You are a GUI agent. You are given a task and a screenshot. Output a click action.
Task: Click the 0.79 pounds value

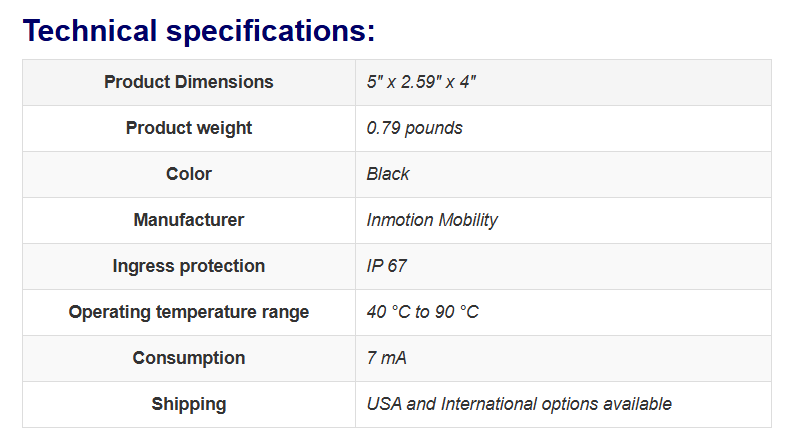pyautogui.click(x=414, y=128)
